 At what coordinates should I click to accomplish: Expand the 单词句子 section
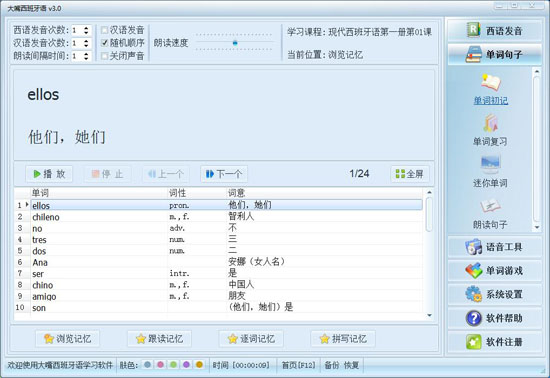(x=495, y=54)
